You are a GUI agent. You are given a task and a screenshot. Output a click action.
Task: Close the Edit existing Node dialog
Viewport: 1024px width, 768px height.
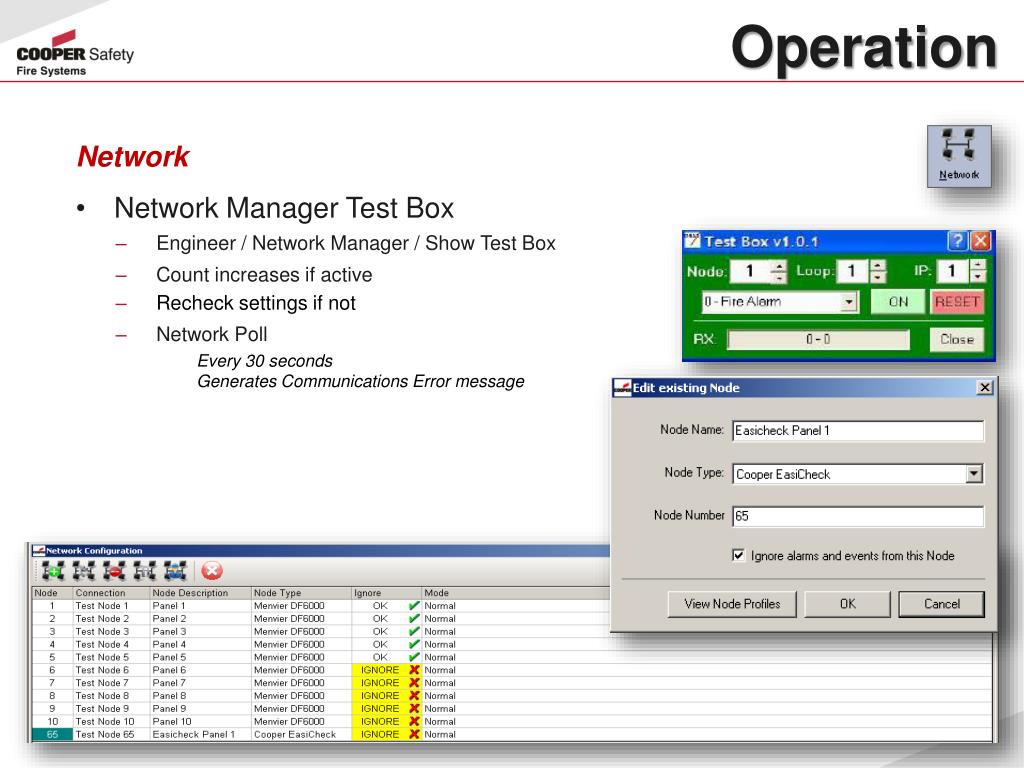coord(985,387)
